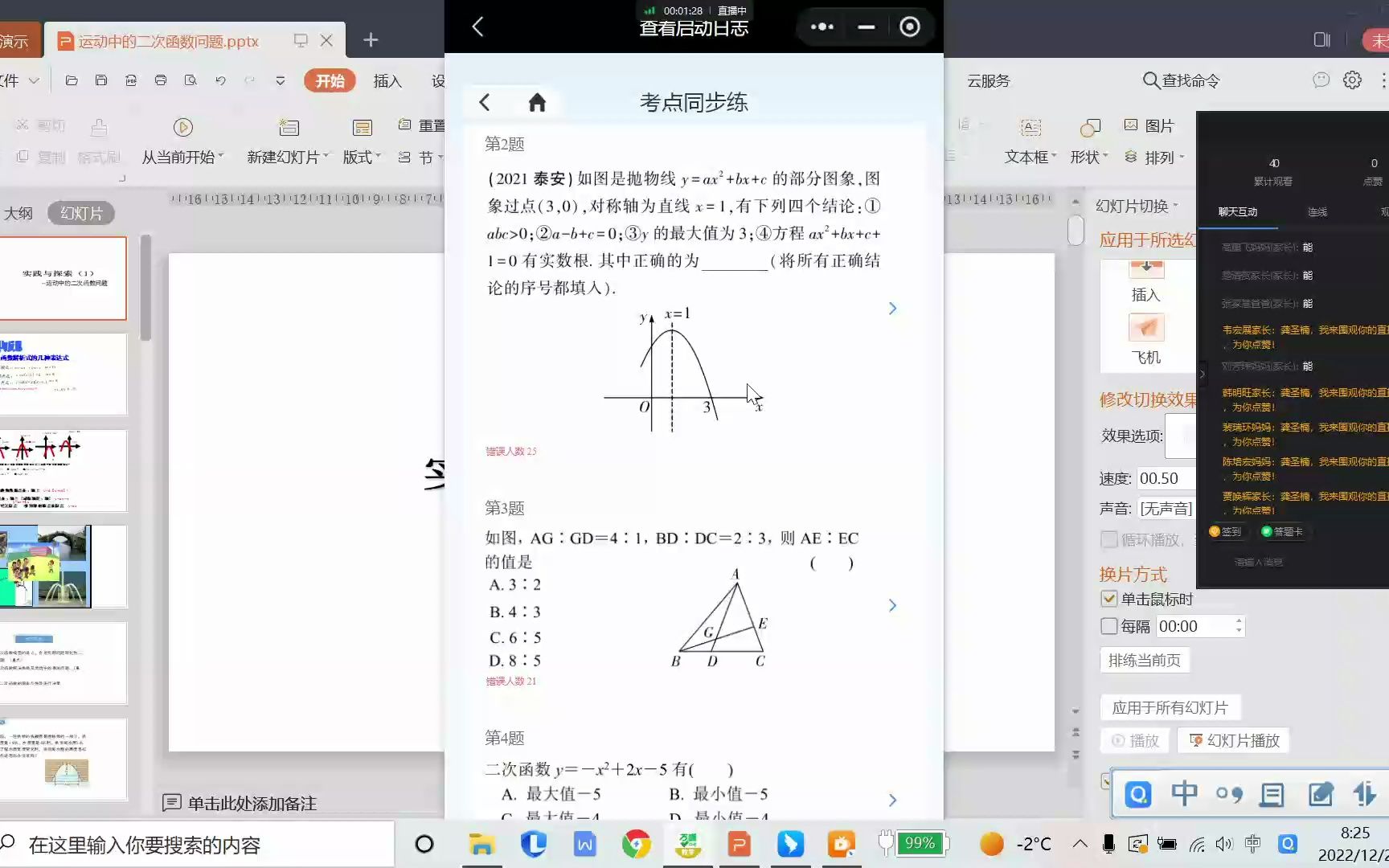Click the Windows taskbar search box
This screenshot has width=1389, height=868.
(x=193, y=845)
